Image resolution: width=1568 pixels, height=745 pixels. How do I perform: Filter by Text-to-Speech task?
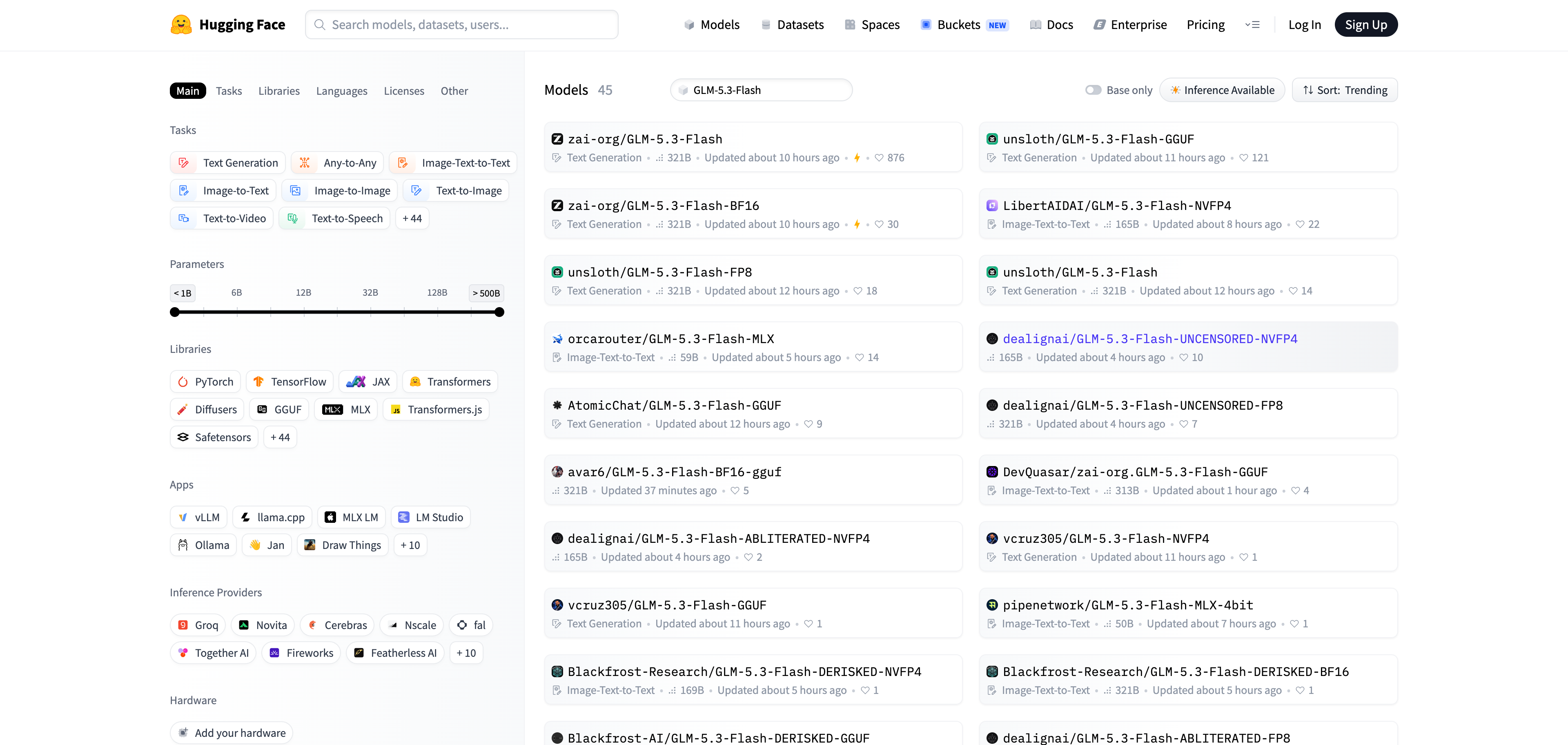(x=334, y=218)
